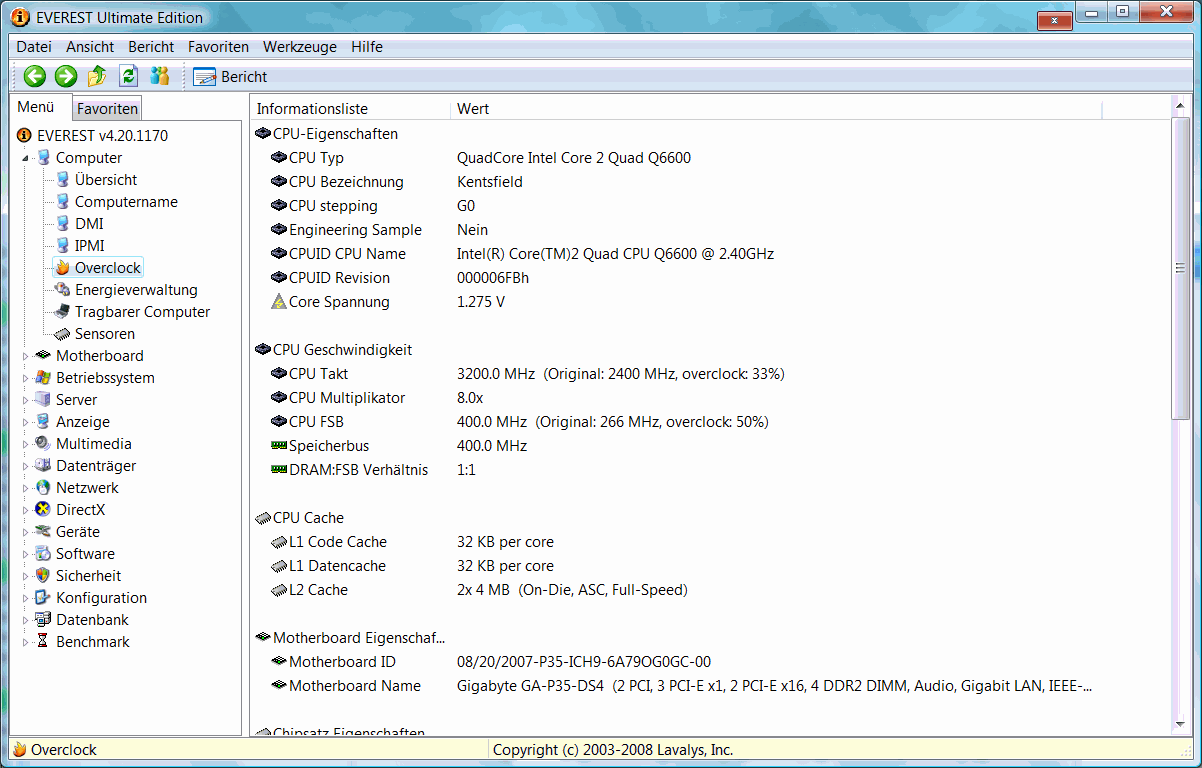Screen dimensions: 1202x768
Task: Click the Wert column header
Action: (776, 108)
